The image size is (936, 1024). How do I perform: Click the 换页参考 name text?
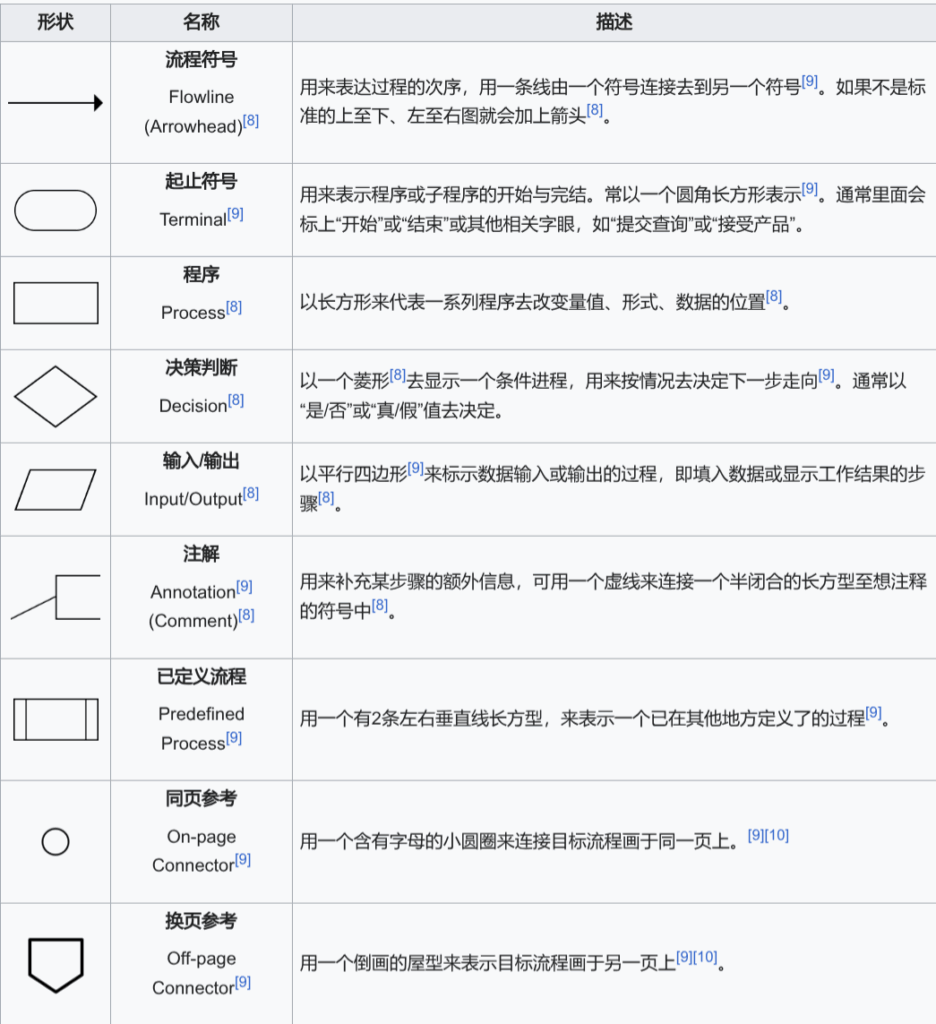point(201,921)
